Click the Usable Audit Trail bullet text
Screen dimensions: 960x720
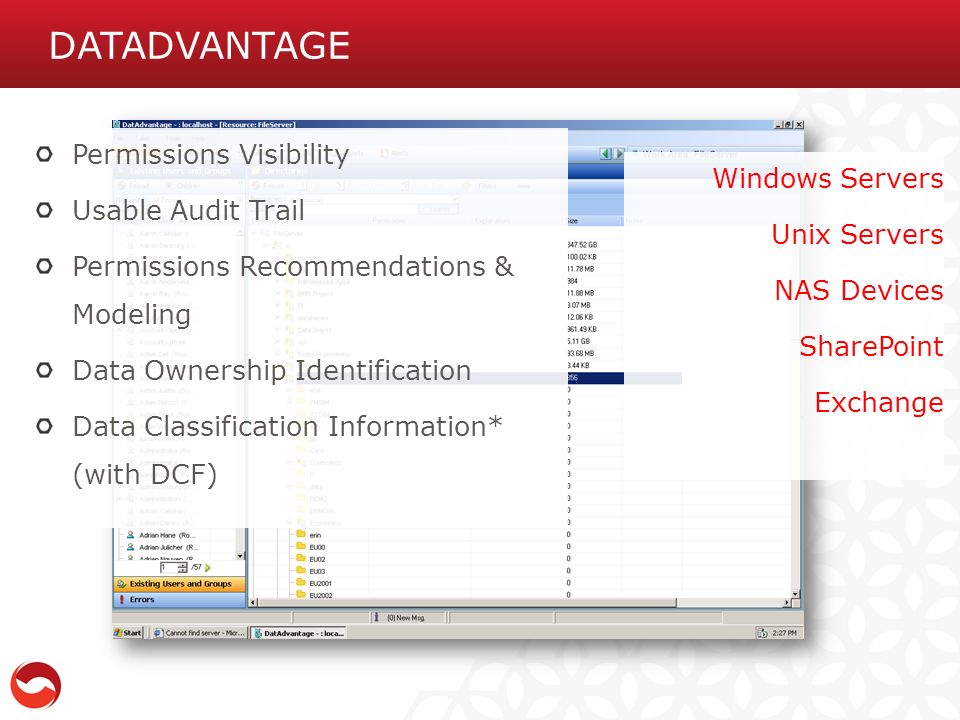point(189,211)
